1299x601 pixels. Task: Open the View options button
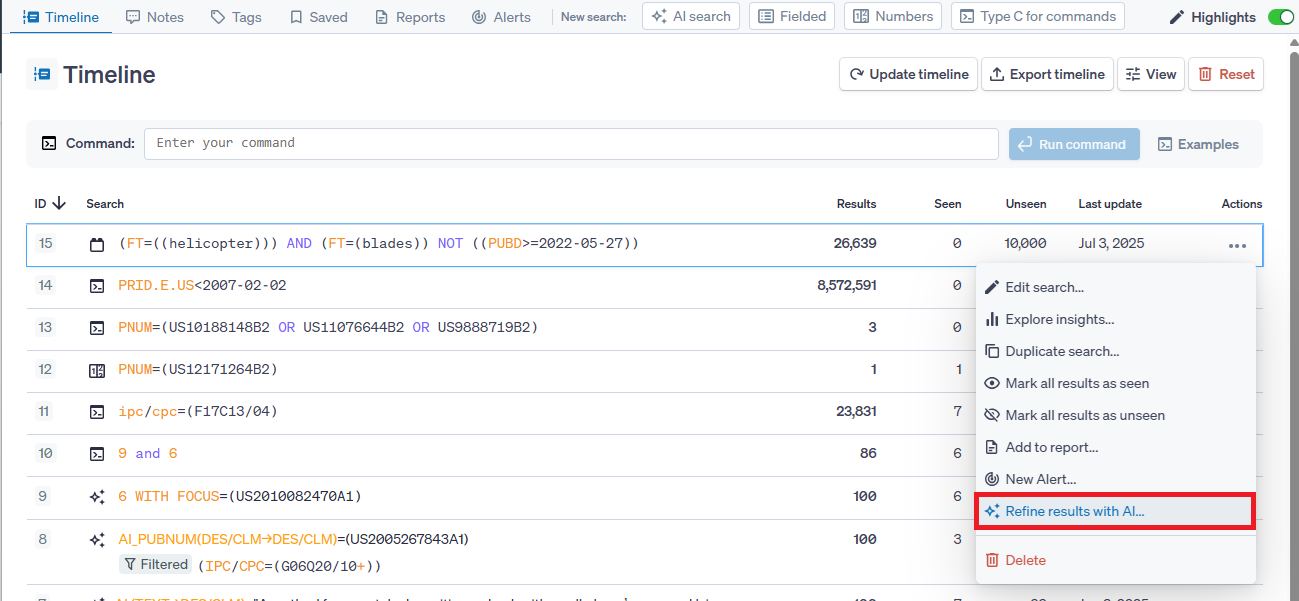click(1150, 74)
